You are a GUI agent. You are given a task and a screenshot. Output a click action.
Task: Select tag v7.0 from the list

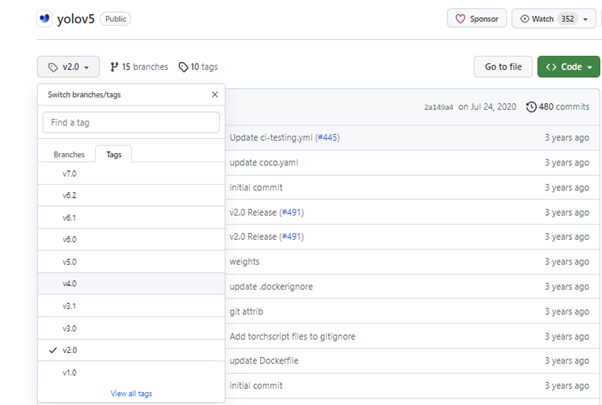pos(131,174)
